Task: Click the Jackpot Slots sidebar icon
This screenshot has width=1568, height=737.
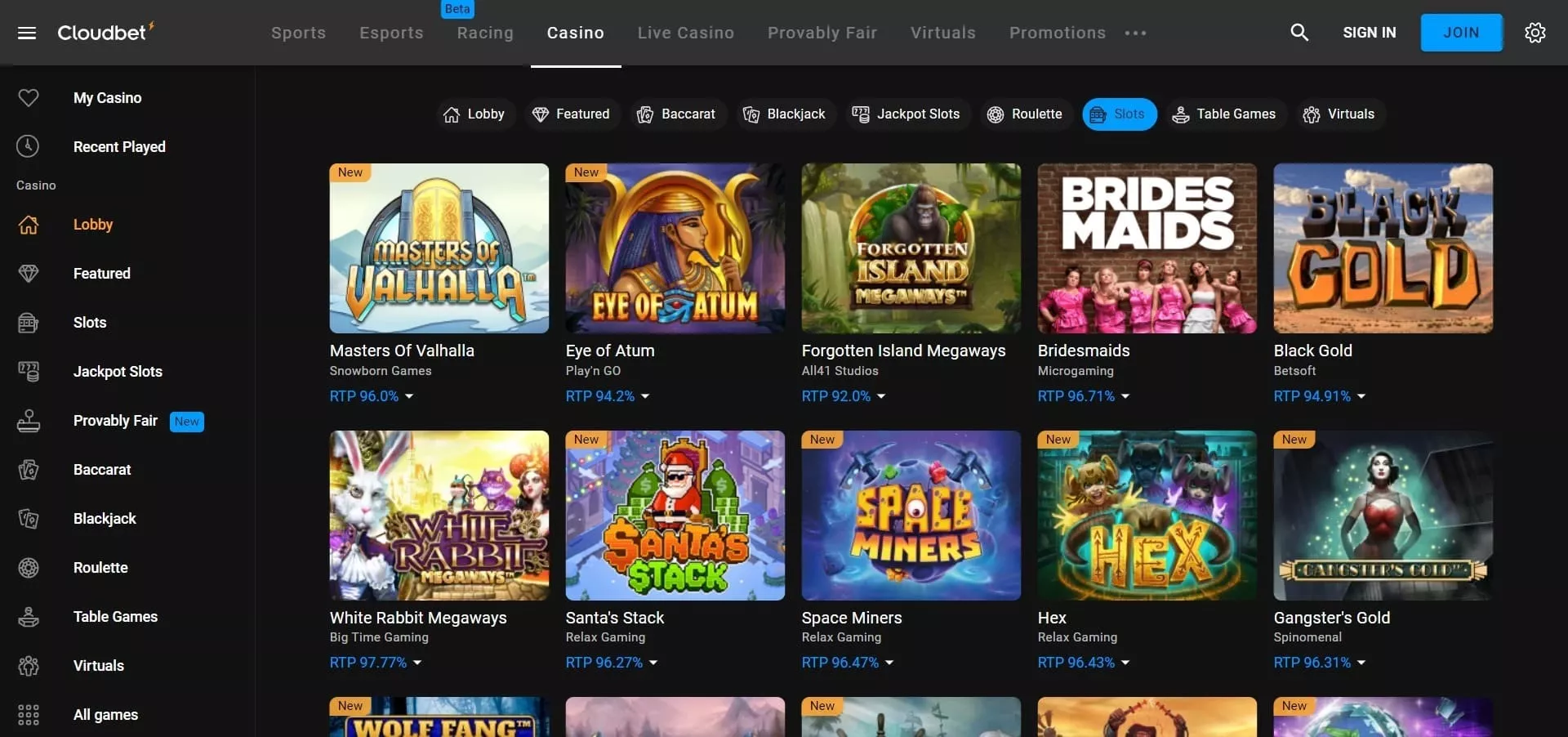Action: [29, 372]
